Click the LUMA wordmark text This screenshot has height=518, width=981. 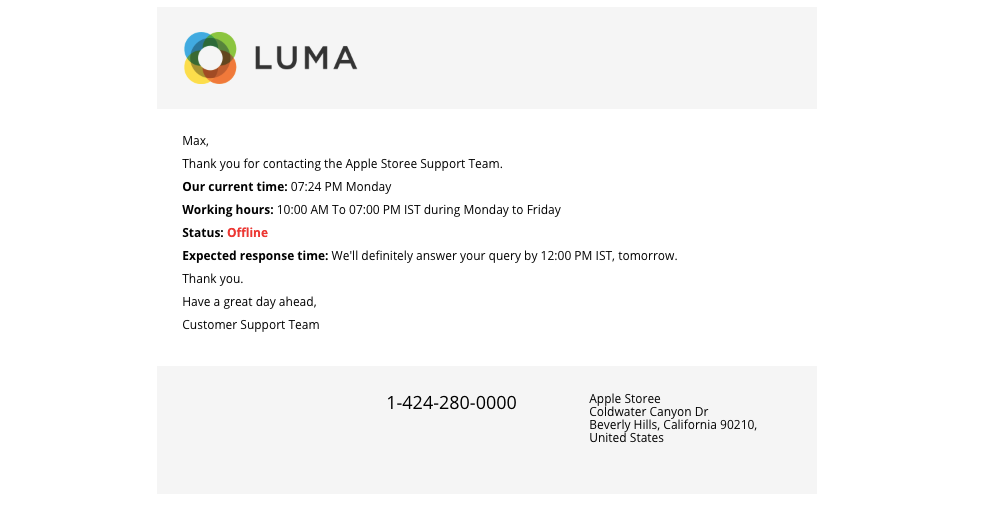(x=306, y=58)
